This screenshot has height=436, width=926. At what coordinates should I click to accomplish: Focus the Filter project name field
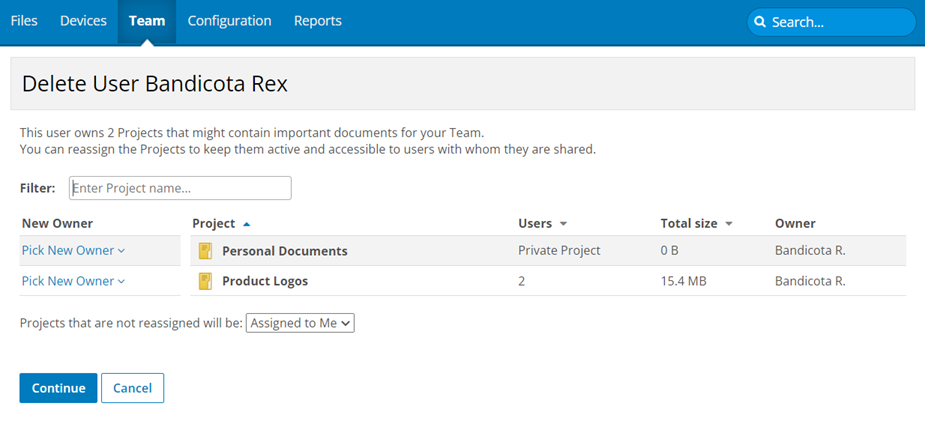(x=180, y=188)
